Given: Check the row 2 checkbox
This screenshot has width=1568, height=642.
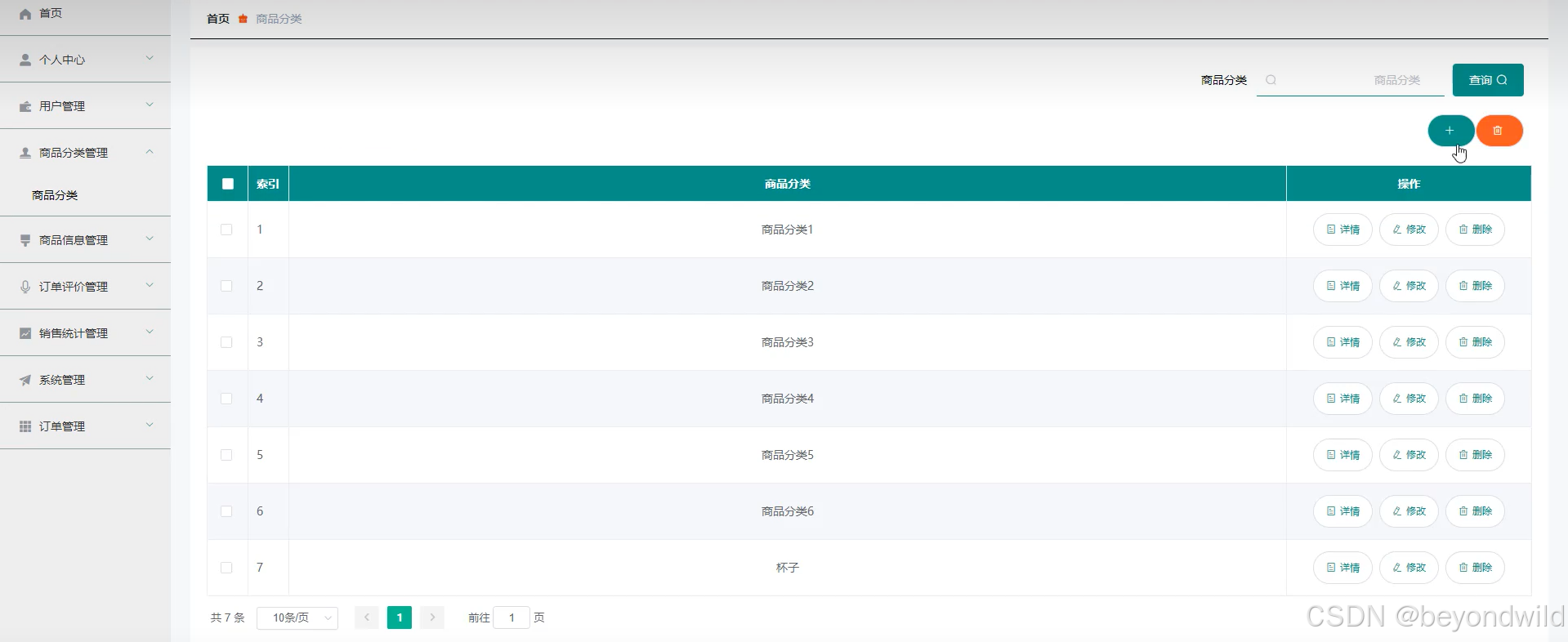Looking at the screenshot, I should click(x=226, y=286).
